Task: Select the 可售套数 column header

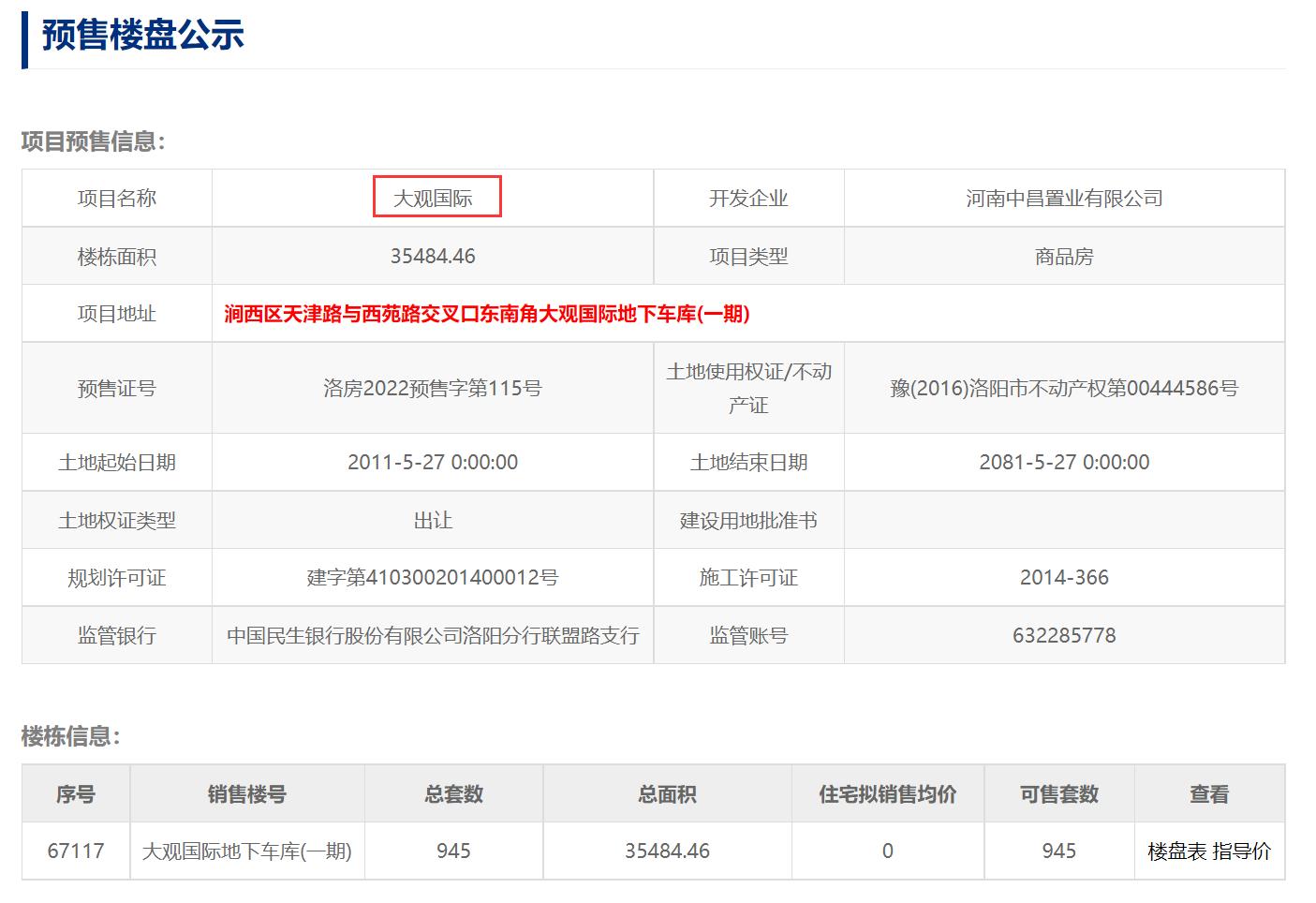Action: (x=1058, y=793)
